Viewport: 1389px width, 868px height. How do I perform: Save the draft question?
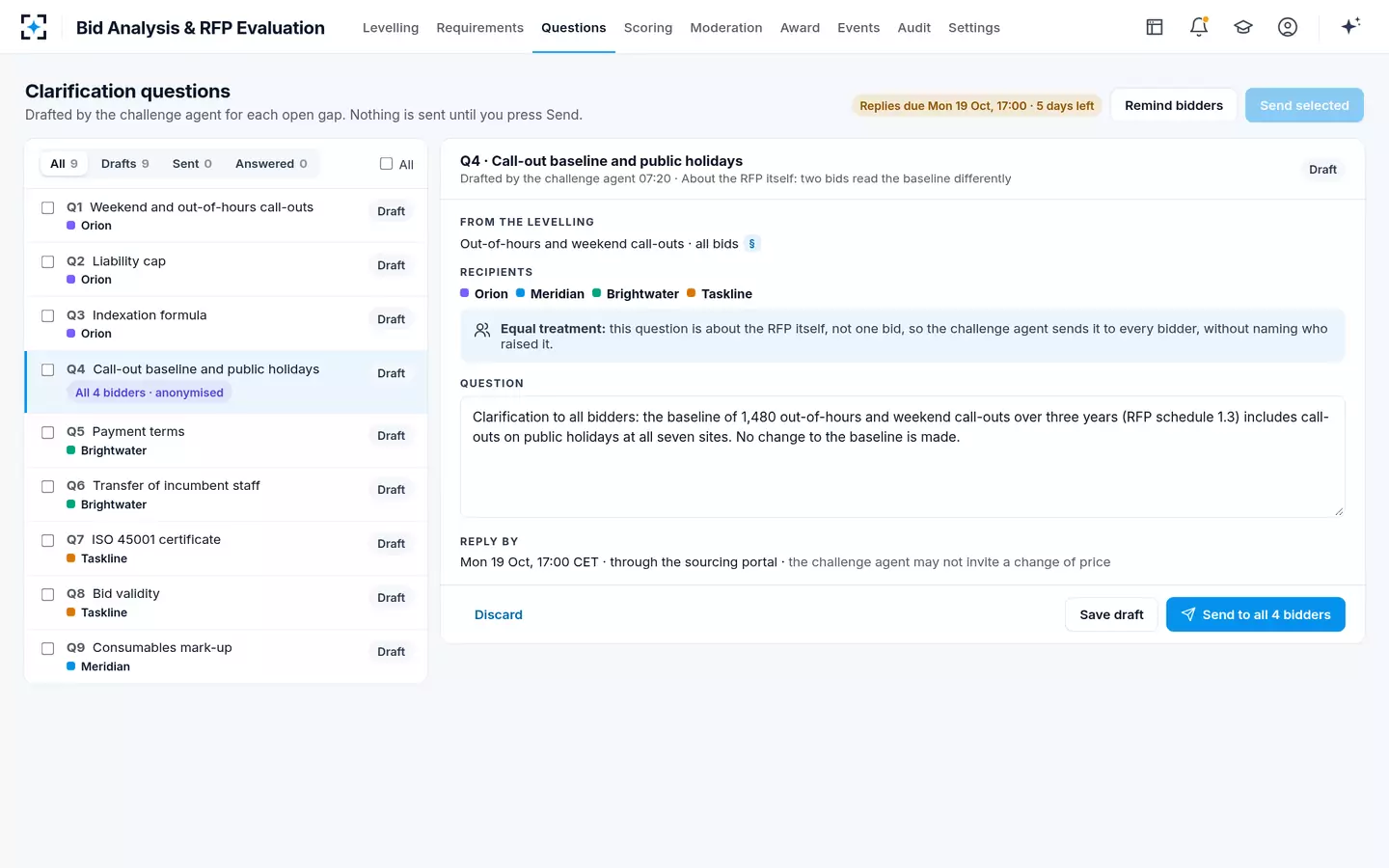click(1111, 614)
